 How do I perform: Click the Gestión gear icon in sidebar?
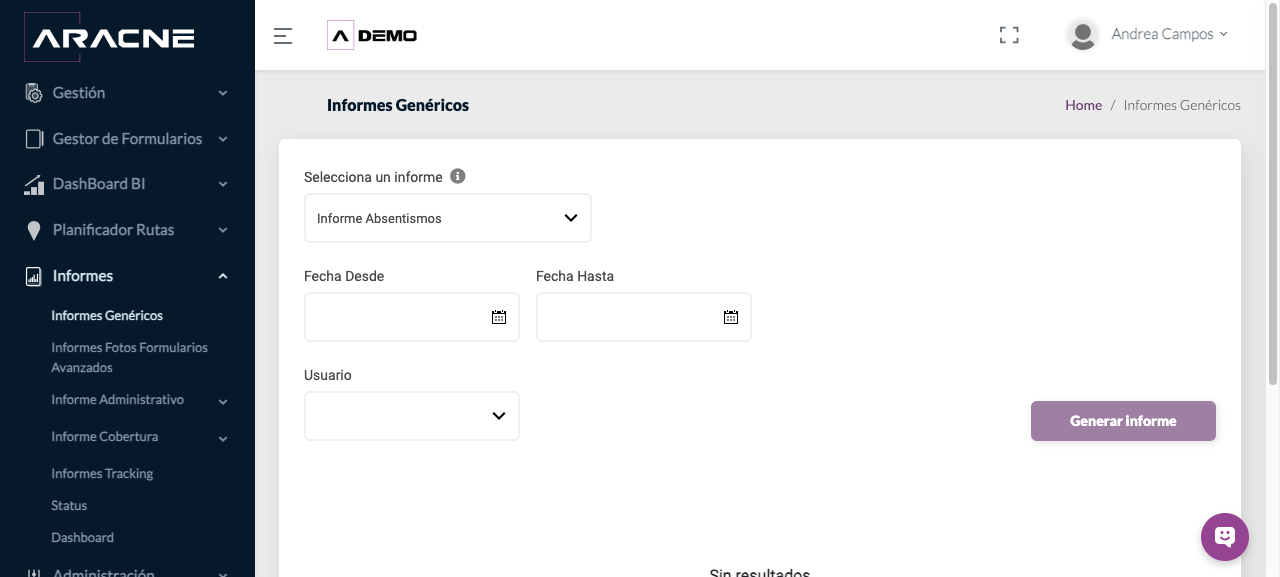pos(34,93)
